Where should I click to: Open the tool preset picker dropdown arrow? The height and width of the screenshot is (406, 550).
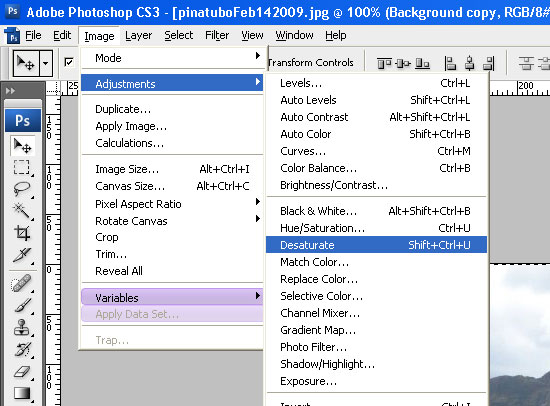[46, 63]
